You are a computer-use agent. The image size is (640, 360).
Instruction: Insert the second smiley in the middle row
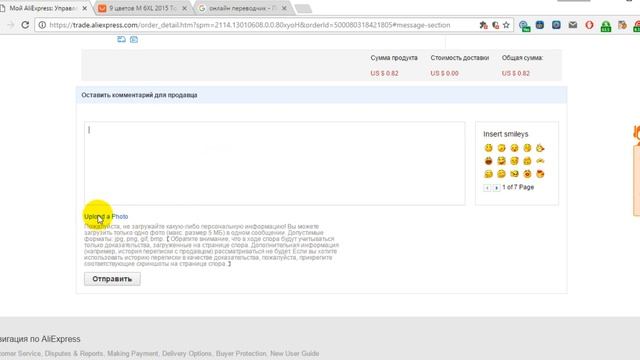point(501,161)
